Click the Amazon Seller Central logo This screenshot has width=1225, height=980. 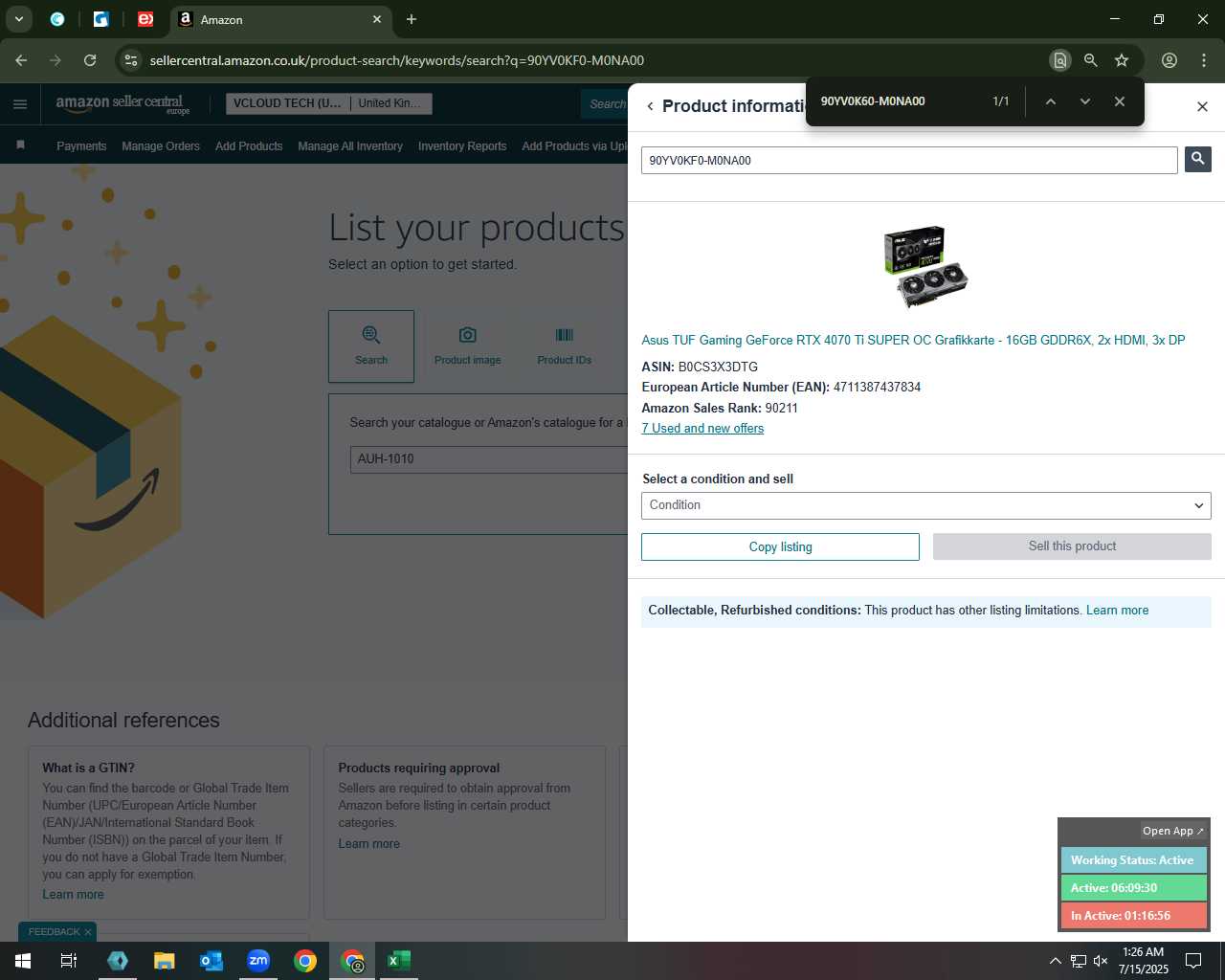tap(122, 103)
